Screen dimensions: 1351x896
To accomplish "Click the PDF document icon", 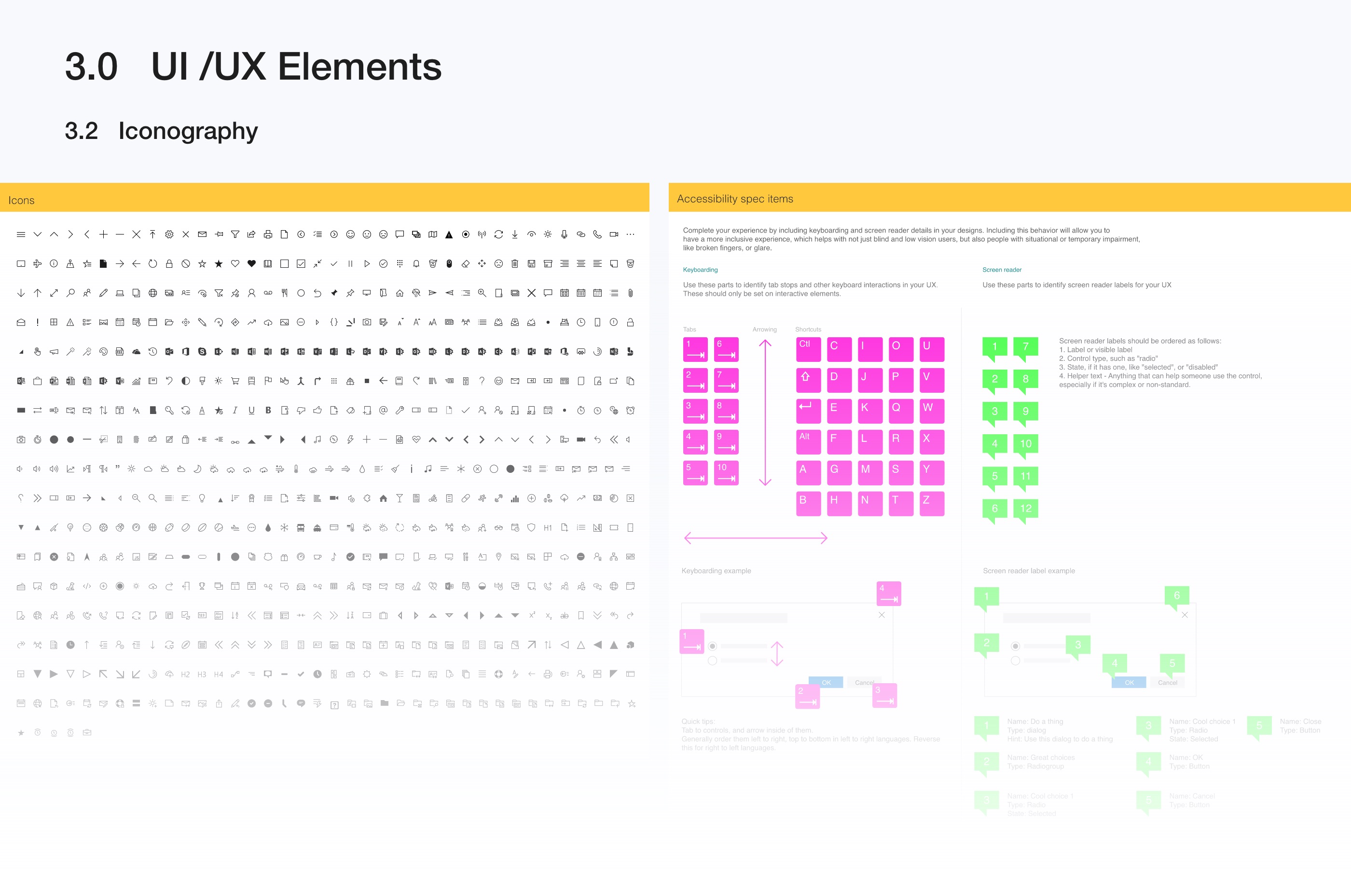I will [x=120, y=351].
